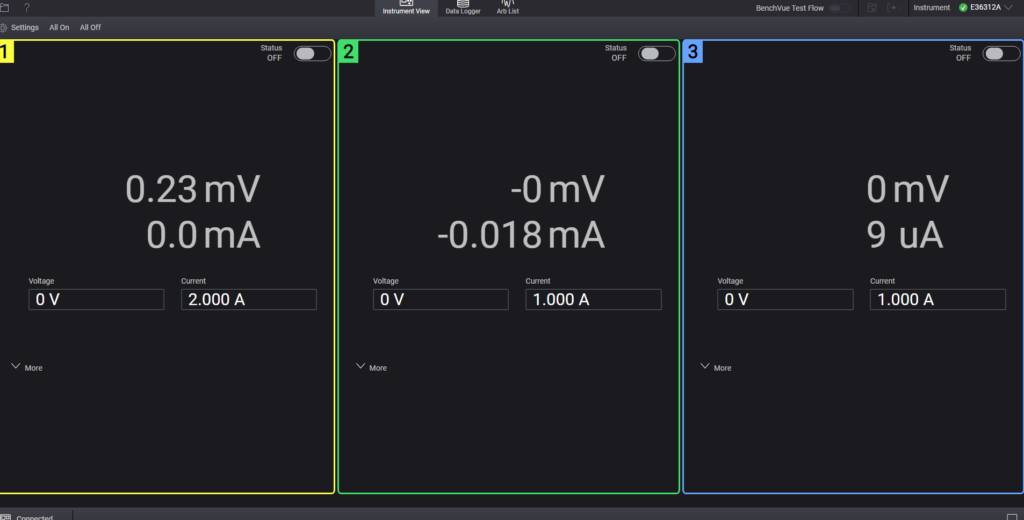Image resolution: width=1024 pixels, height=520 pixels.
Task: Click the Status OFF label on channel 1
Action: pos(272,53)
